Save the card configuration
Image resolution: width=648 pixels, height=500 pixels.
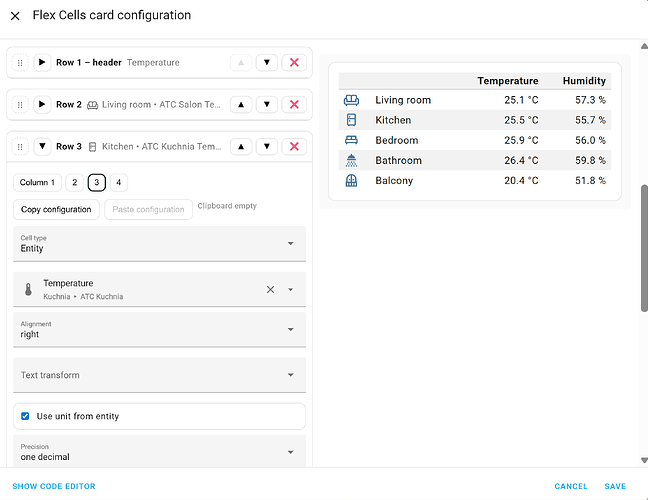pyautogui.click(x=615, y=487)
